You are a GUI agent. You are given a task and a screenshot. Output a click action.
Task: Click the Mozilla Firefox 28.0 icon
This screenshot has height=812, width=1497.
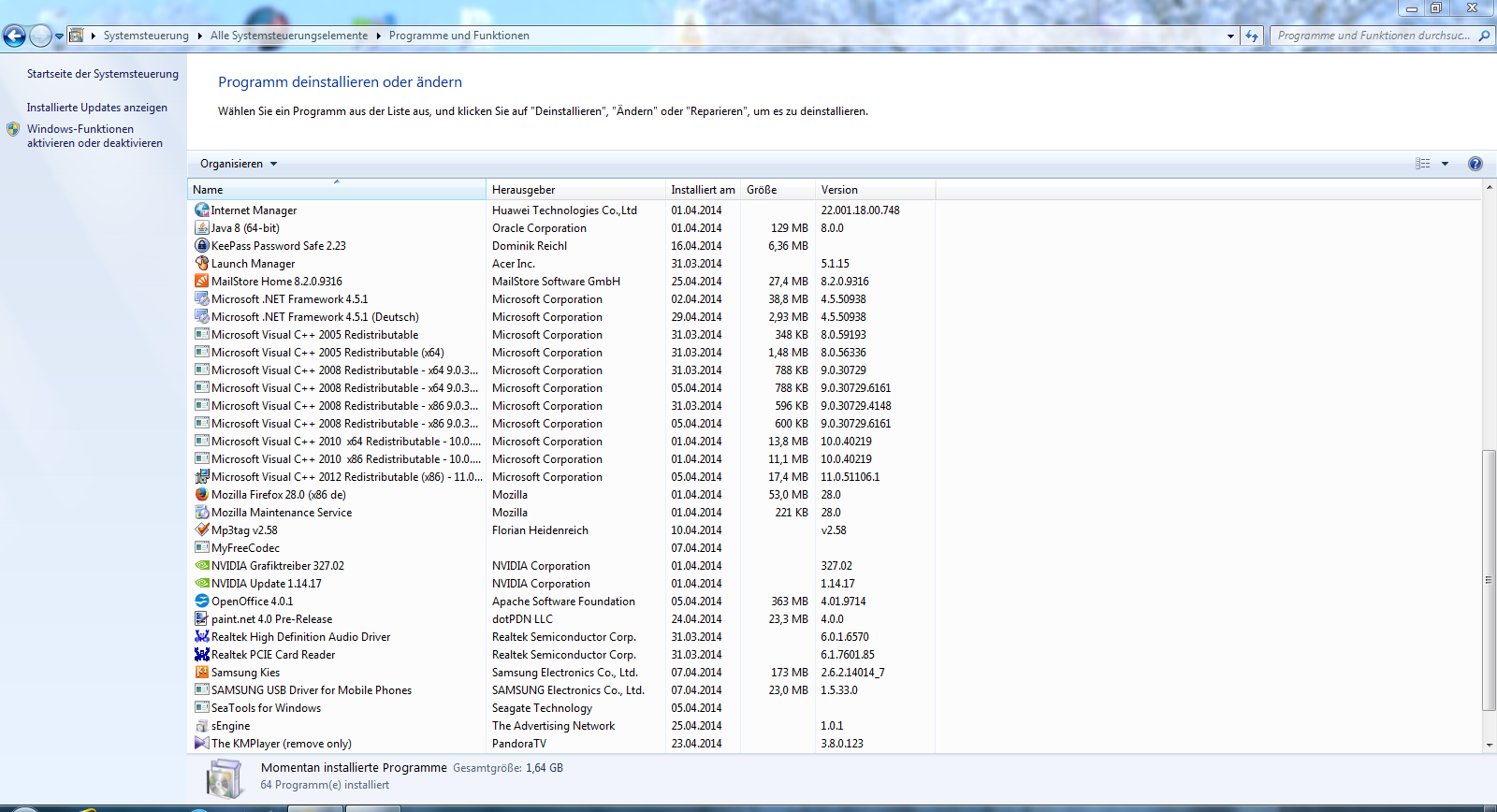point(201,495)
